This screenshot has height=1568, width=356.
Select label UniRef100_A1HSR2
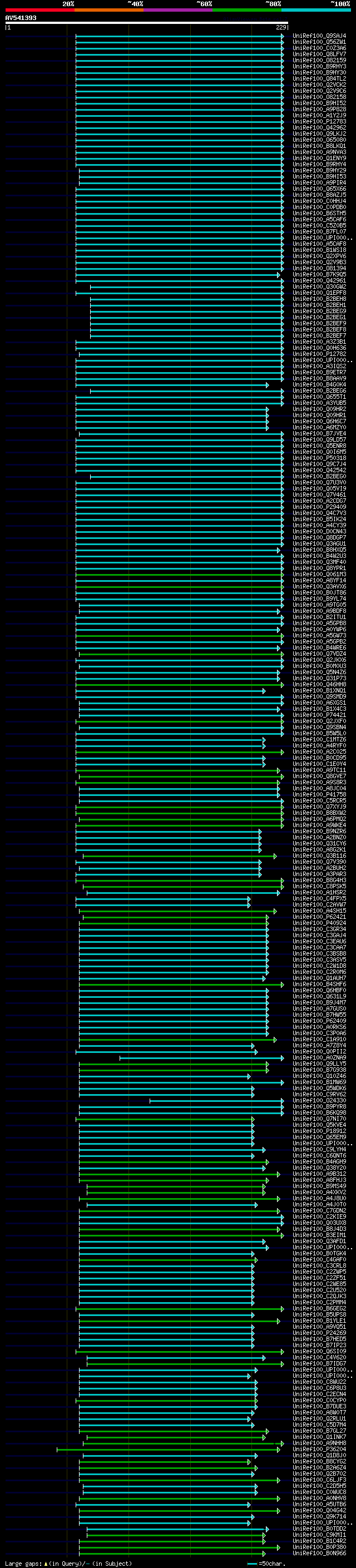click(x=319, y=892)
